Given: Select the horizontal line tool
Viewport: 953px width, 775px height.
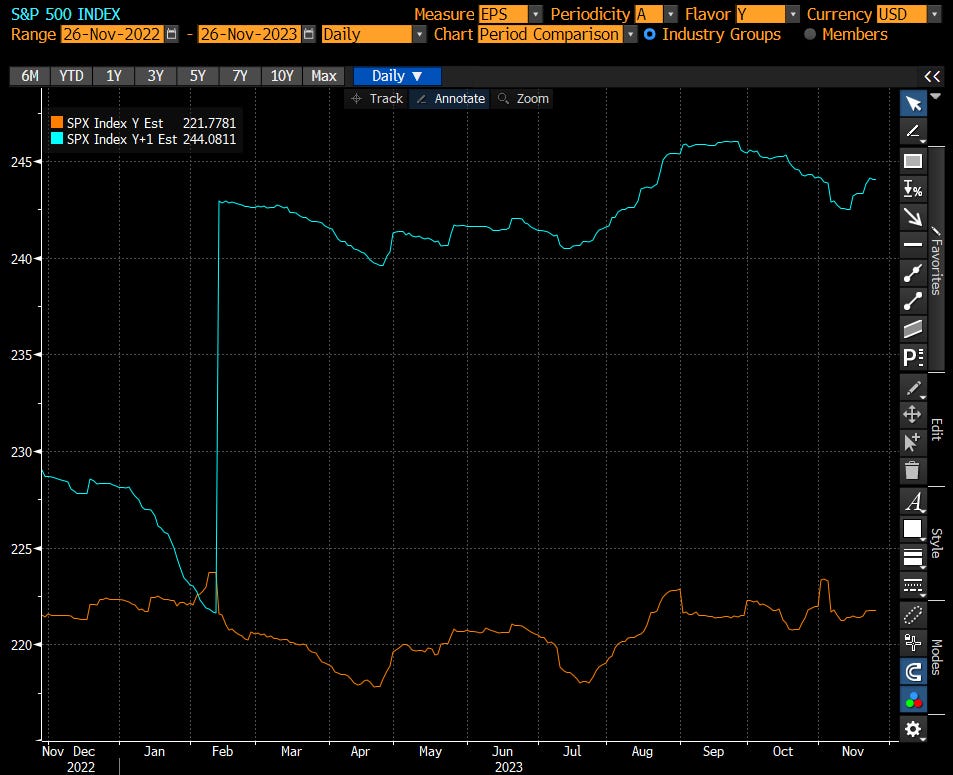Looking at the screenshot, I should [x=913, y=245].
